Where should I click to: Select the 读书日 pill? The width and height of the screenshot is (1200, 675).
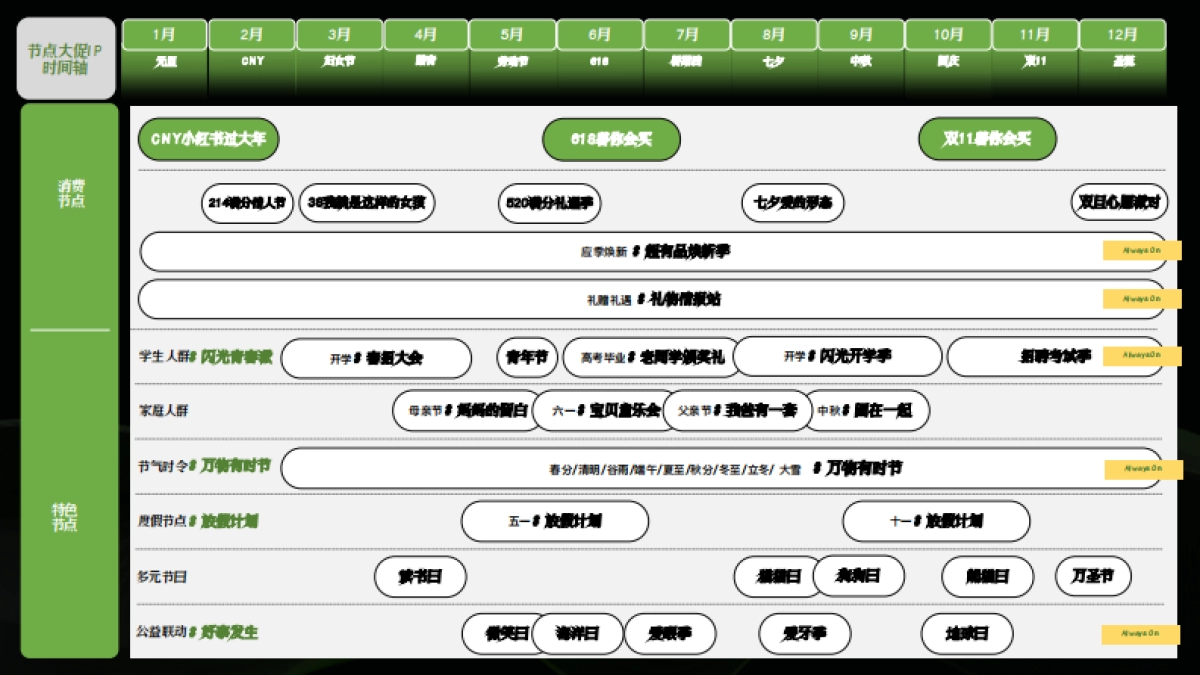420,577
